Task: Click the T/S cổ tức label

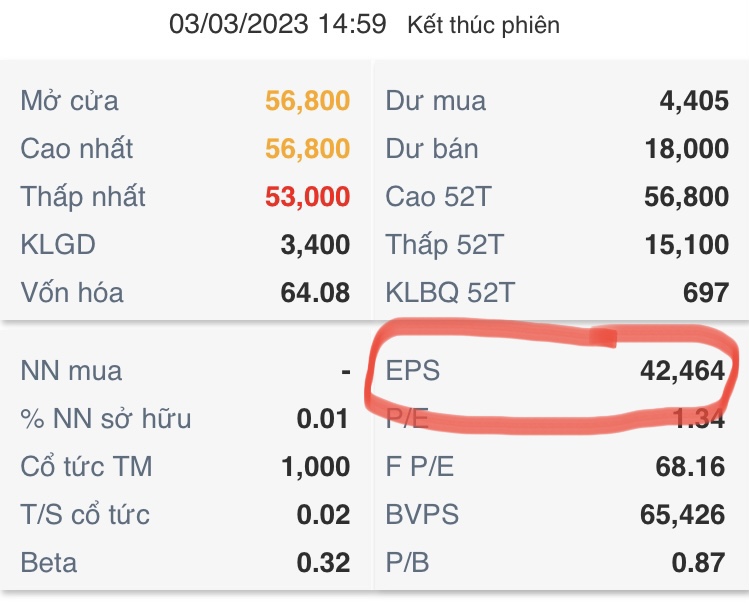Action: [85, 515]
